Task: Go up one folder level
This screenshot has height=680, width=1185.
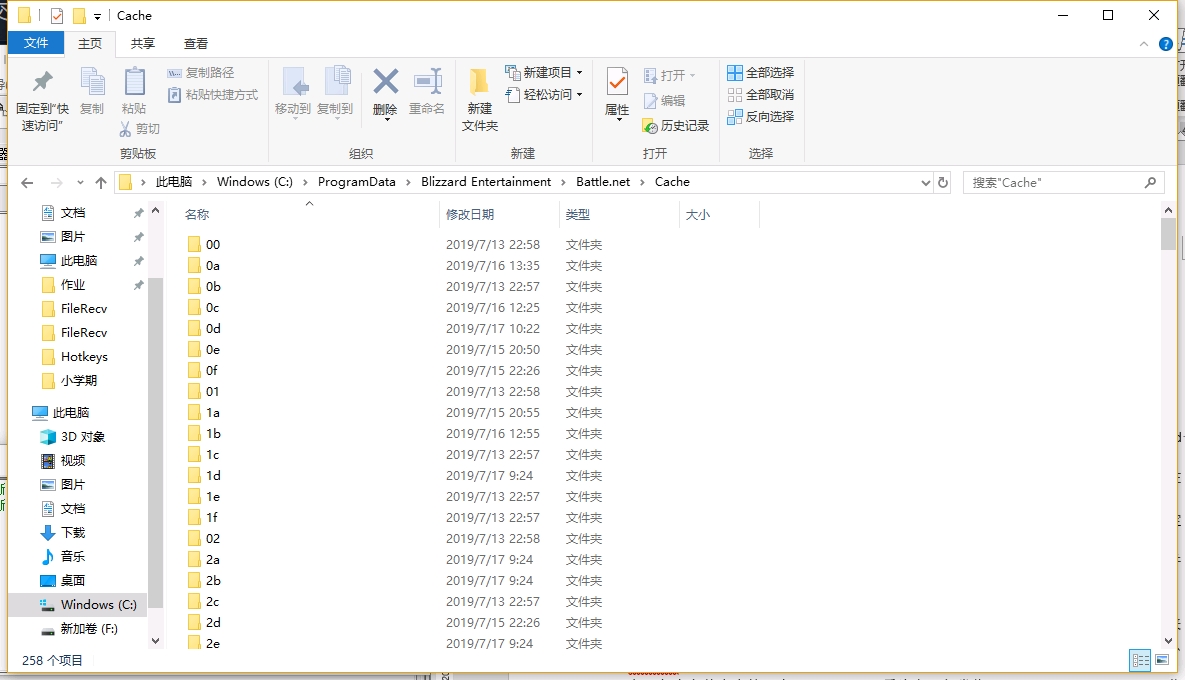Action: coord(101,182)
